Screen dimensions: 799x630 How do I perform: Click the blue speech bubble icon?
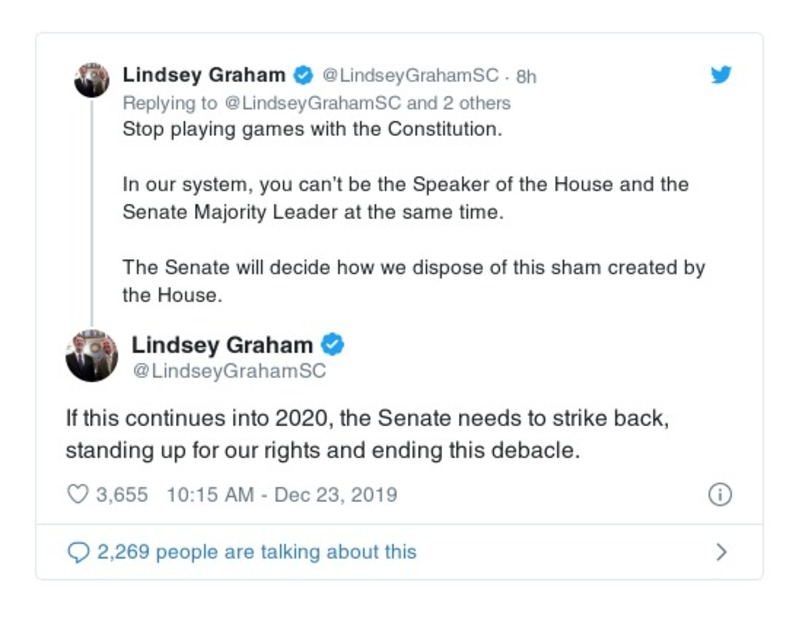click(x=77, y=552)
